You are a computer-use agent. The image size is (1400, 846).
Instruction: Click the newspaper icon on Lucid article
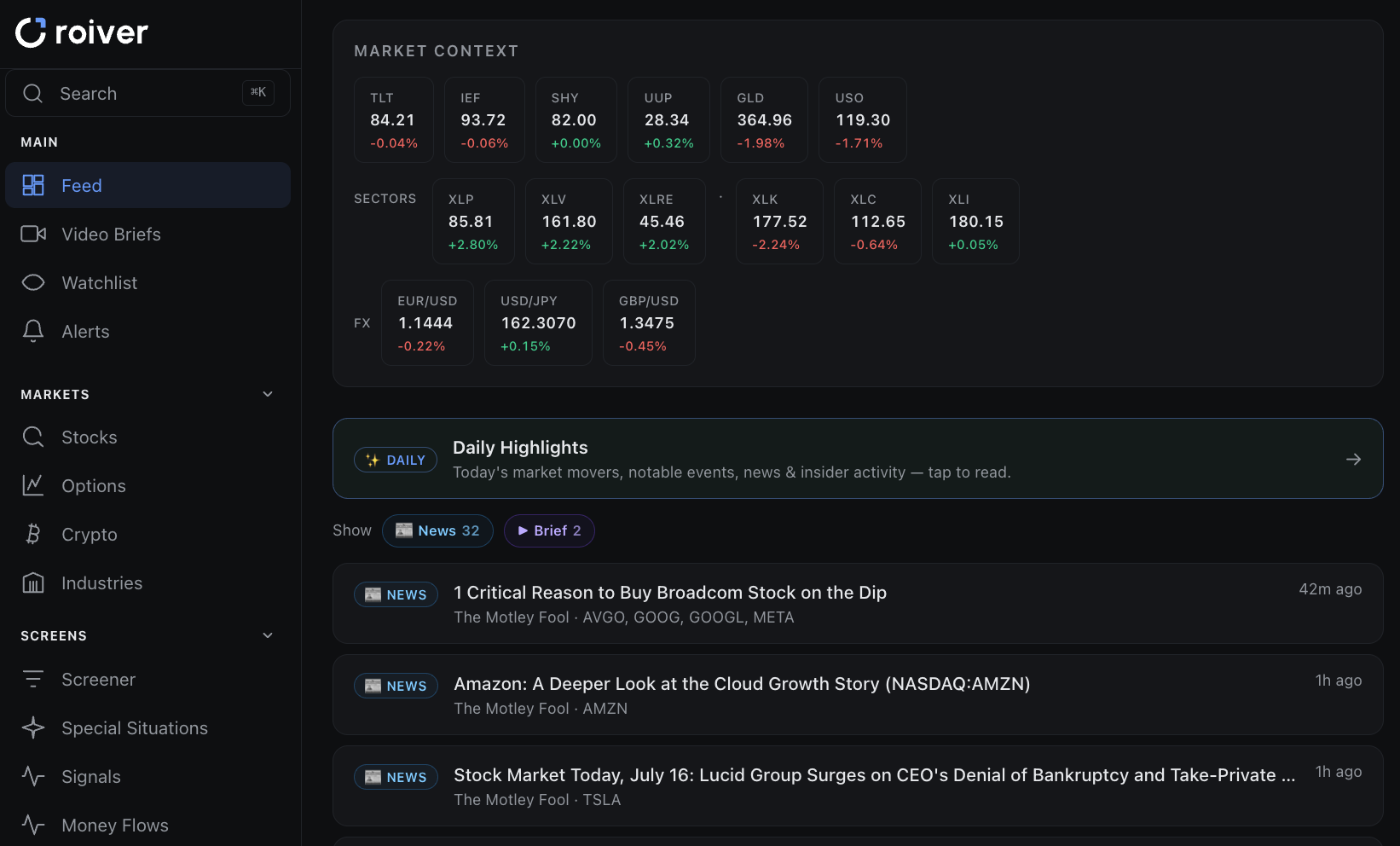[x=373, y=777]
